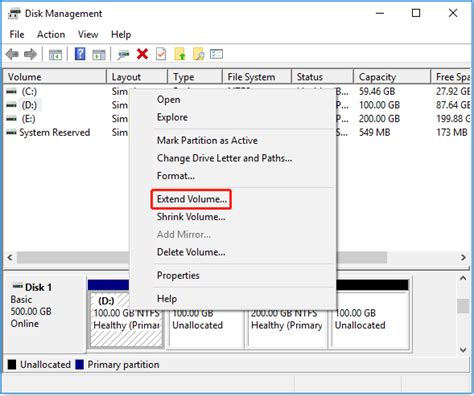Click the 87.64 GB free space cell
The width and height of the screenshot is (474, 396).
coord(453,105)
